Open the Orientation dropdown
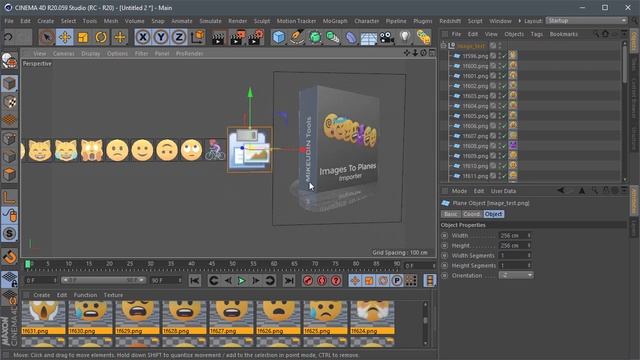This screenshot has height=360, width=640. (516, 276)
